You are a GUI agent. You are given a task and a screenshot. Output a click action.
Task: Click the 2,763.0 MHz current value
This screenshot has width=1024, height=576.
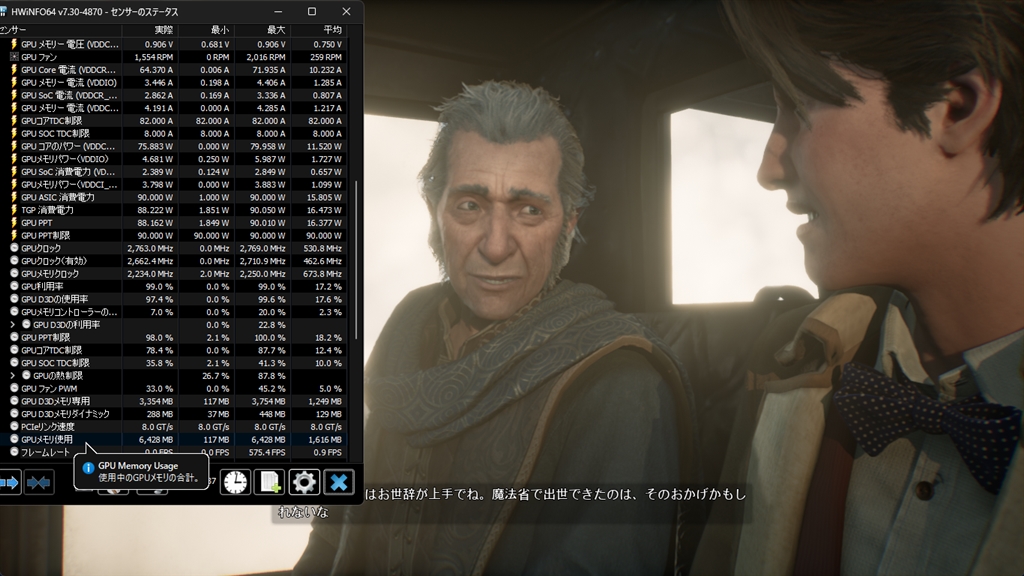click(x=150, y=248)
